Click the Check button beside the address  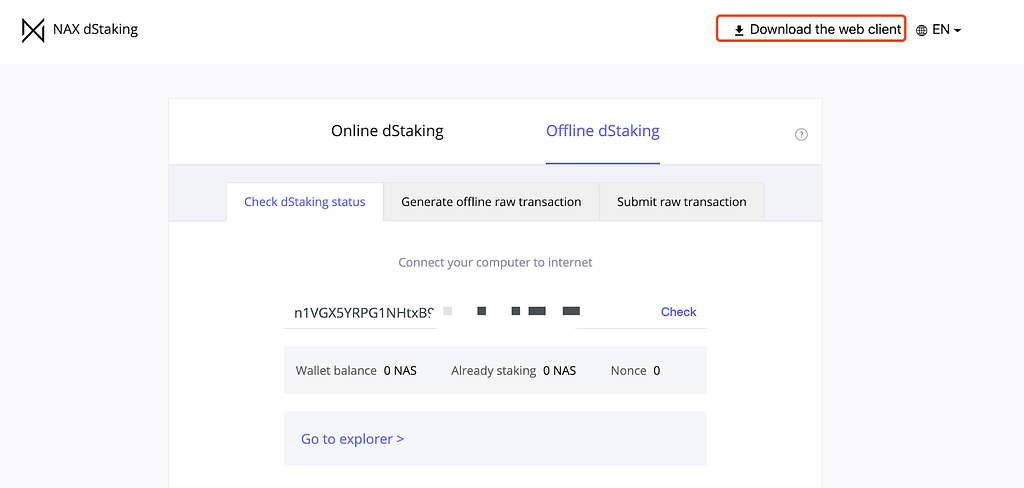679,312
